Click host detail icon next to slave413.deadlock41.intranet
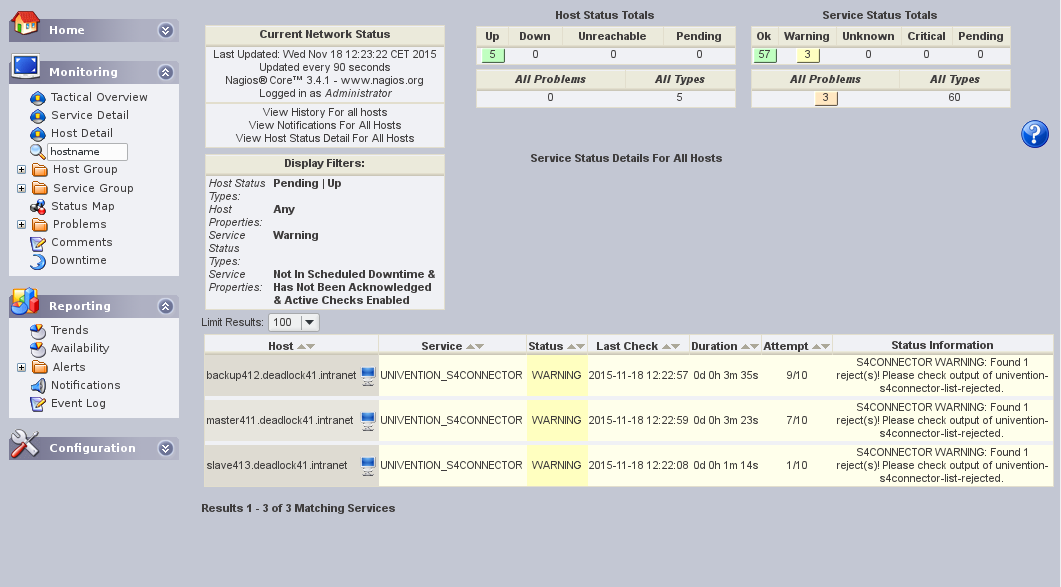 tap(368, 466)
